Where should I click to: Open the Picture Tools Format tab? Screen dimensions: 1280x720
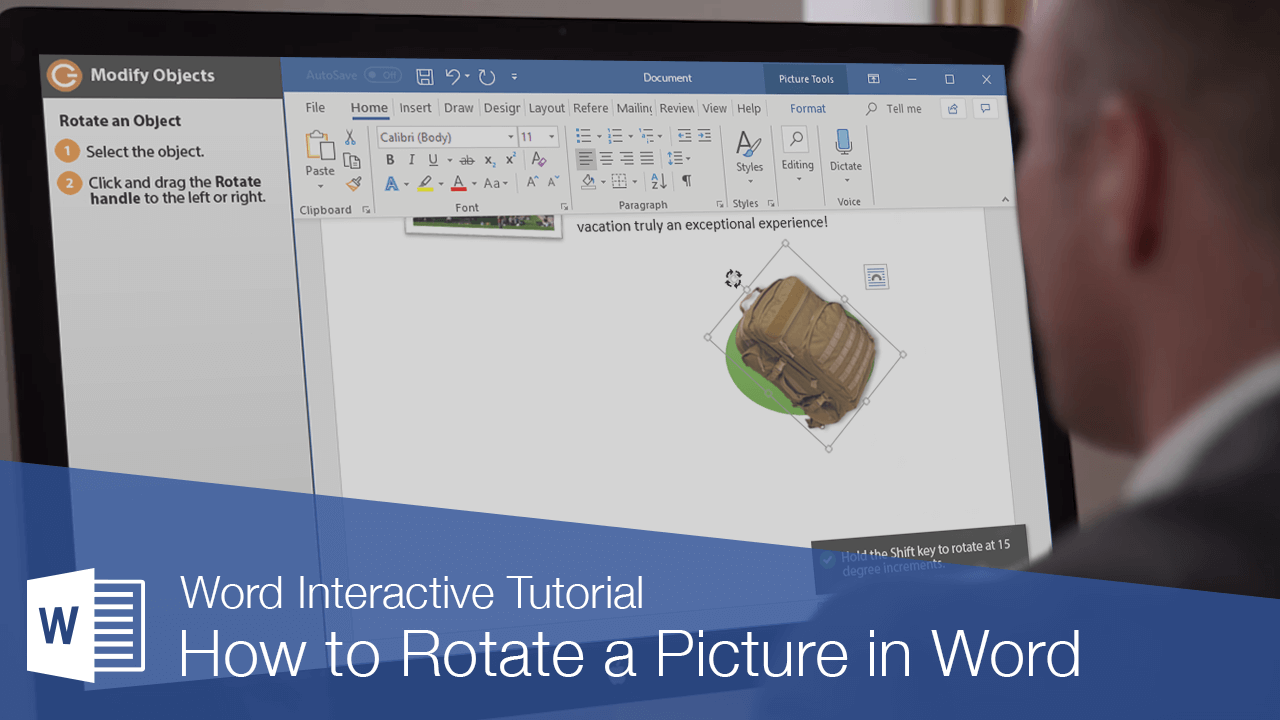point(807,108)
